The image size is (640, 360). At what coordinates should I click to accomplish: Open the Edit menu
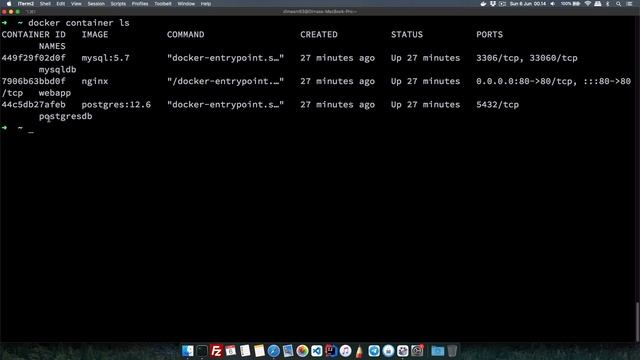coord(61,4)
